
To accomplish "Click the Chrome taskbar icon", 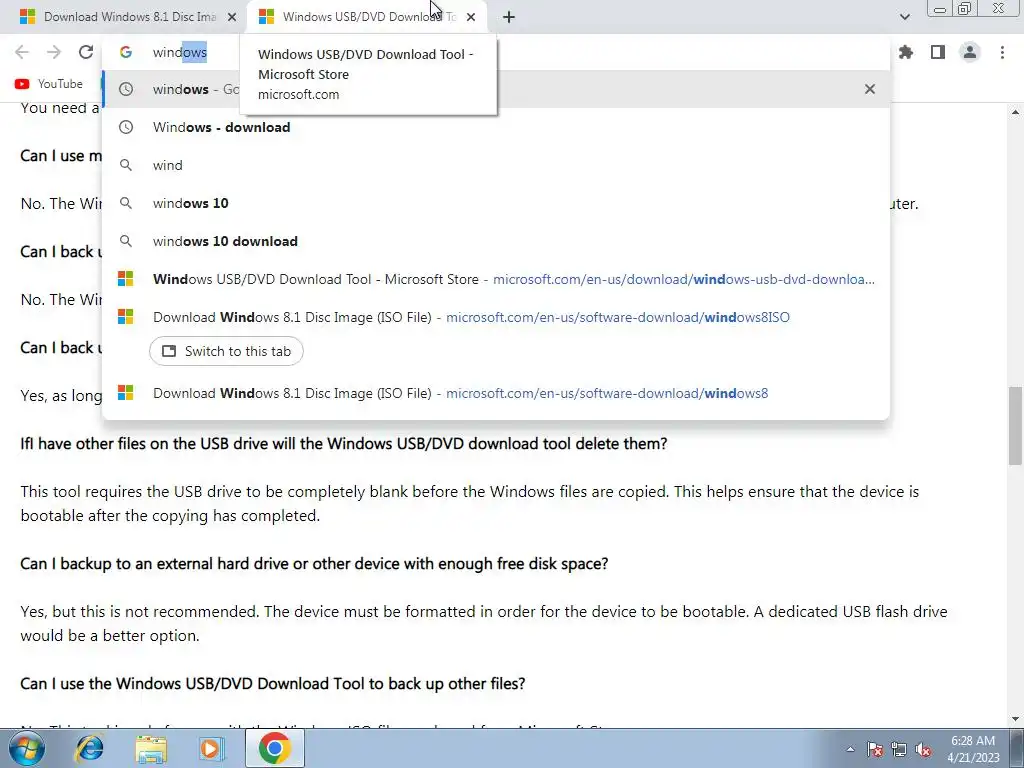I will pos(274,748).
